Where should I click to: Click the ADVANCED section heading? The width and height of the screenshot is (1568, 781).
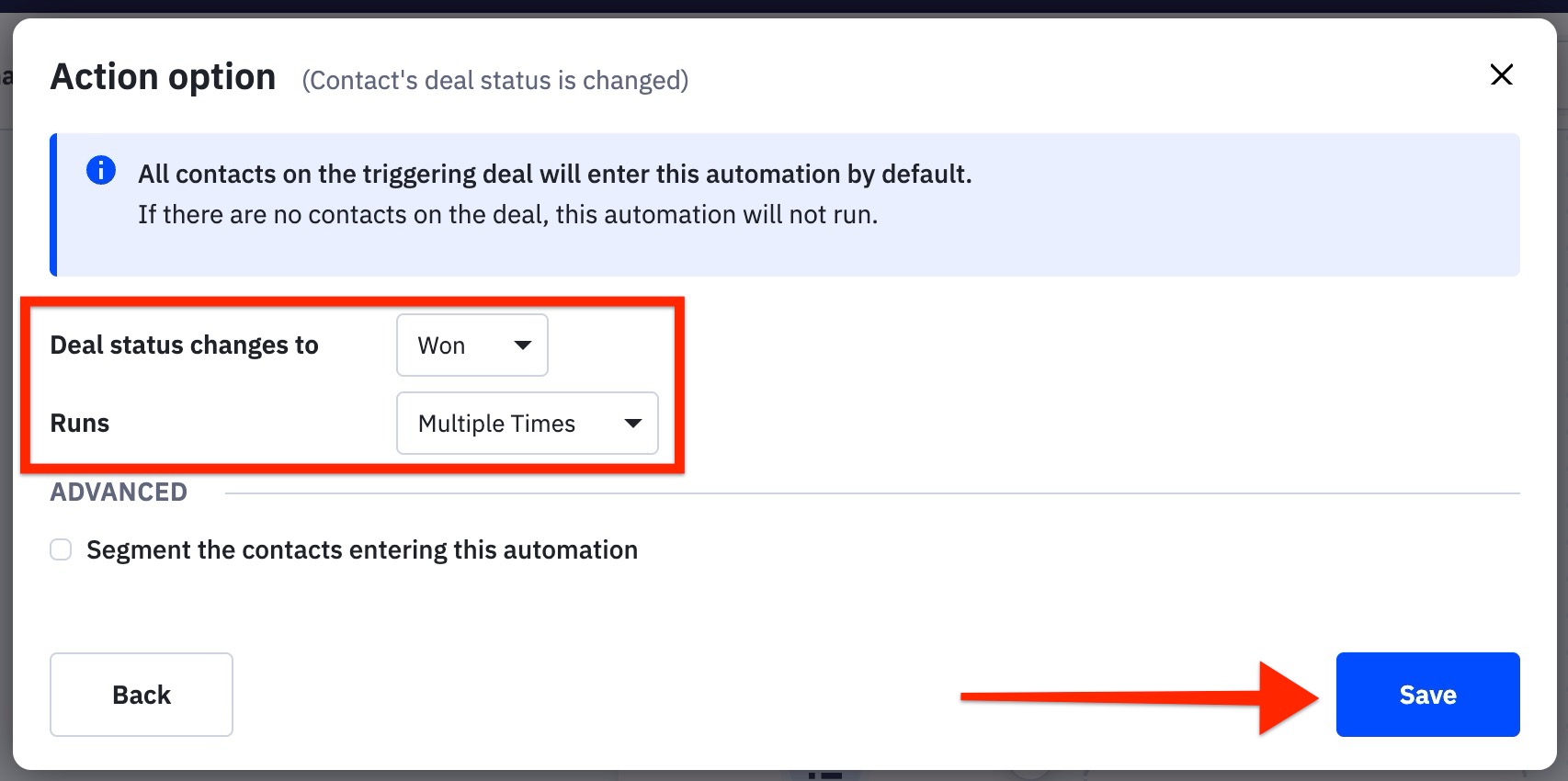tap(118, 492)
